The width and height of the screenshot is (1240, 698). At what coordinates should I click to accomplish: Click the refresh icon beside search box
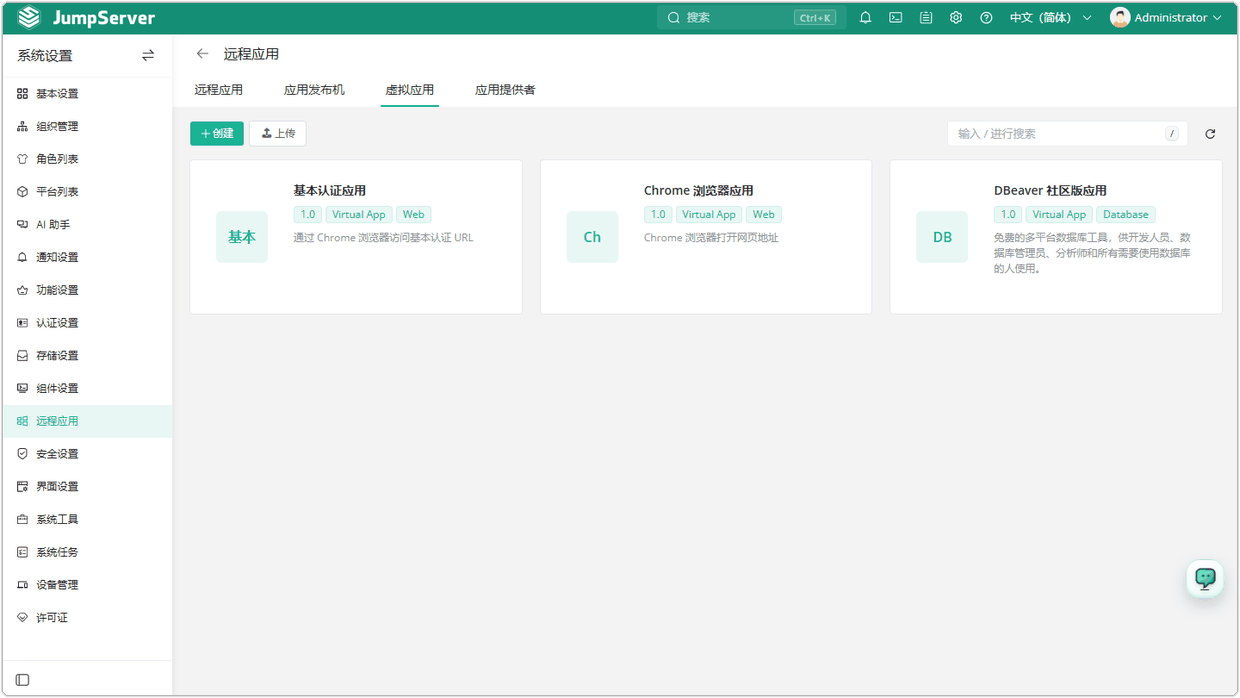1210,134
